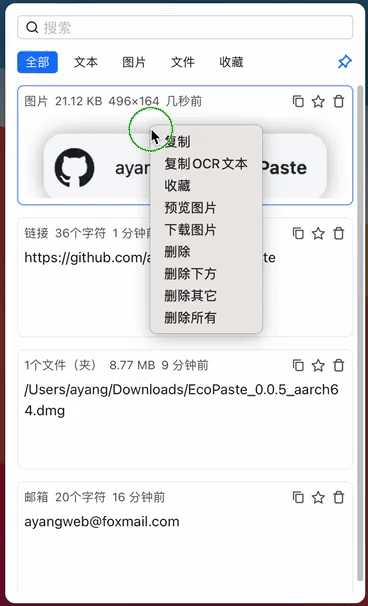This screenshot has height=606, width=368.
Task: Copy the github link item via copy icon
Action: click(298, 233)
